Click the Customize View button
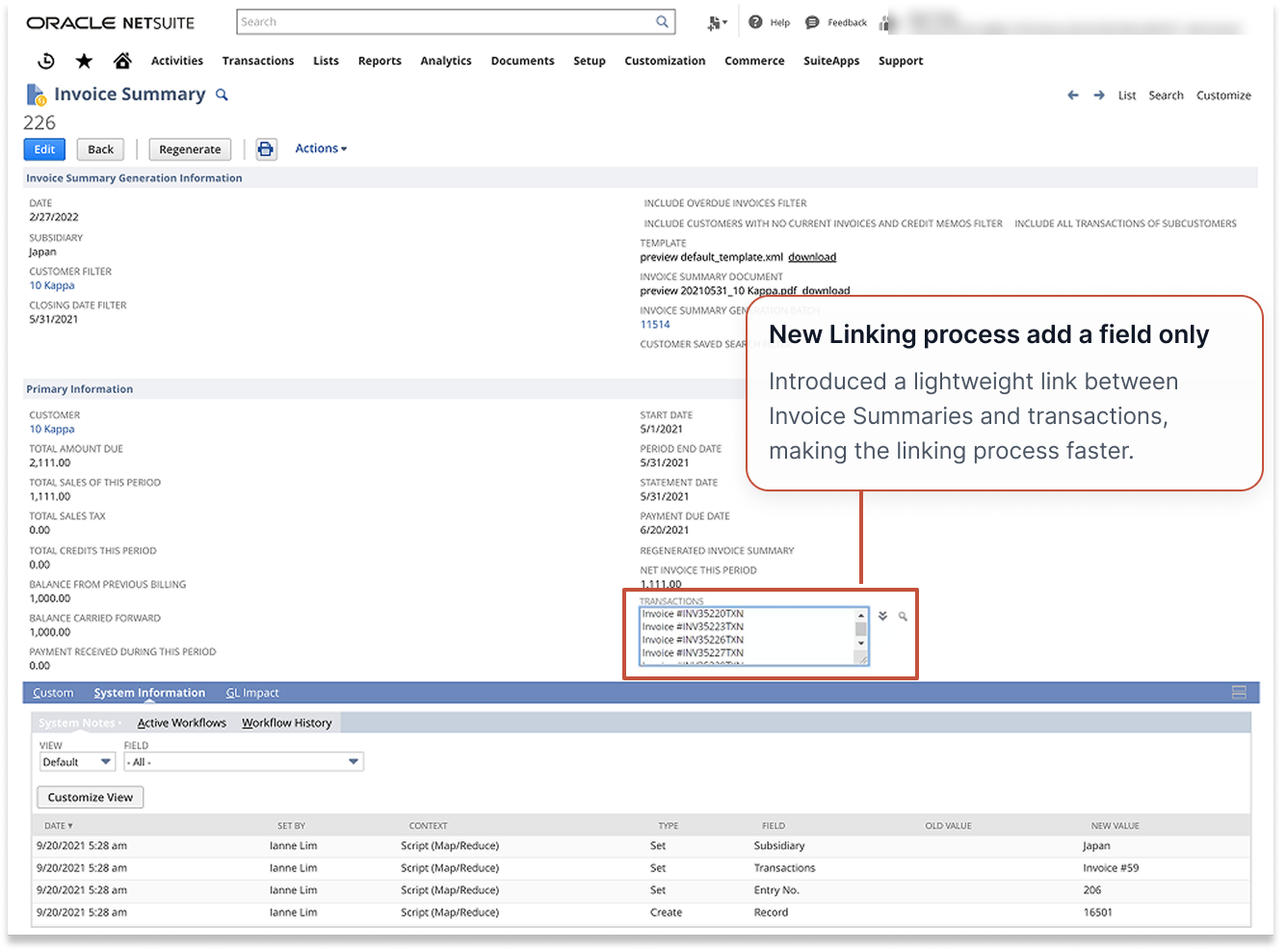Viewport: 1287px width, 952px height. click(91, 797)
